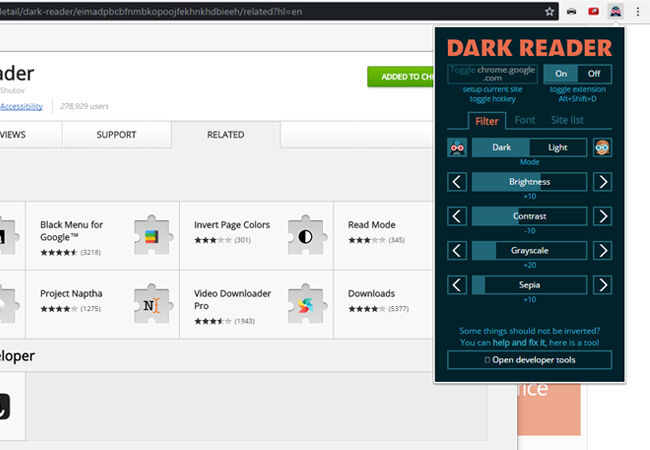Switch to the Site list tab
The width and height of the screenshot is (650, 450).
[x=567, y=120]
